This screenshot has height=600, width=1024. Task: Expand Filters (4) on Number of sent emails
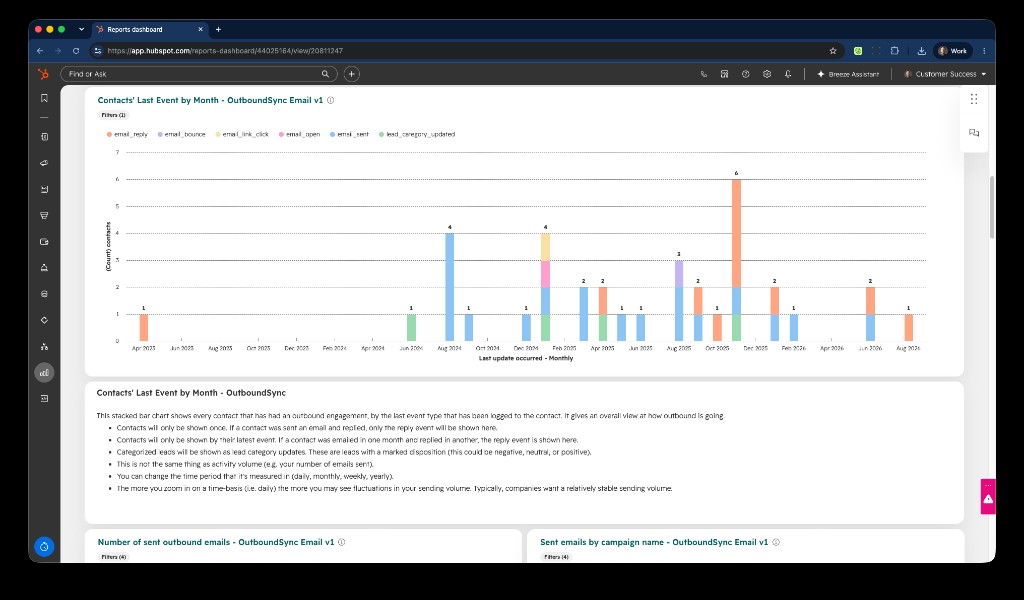[x=114, y=557]
